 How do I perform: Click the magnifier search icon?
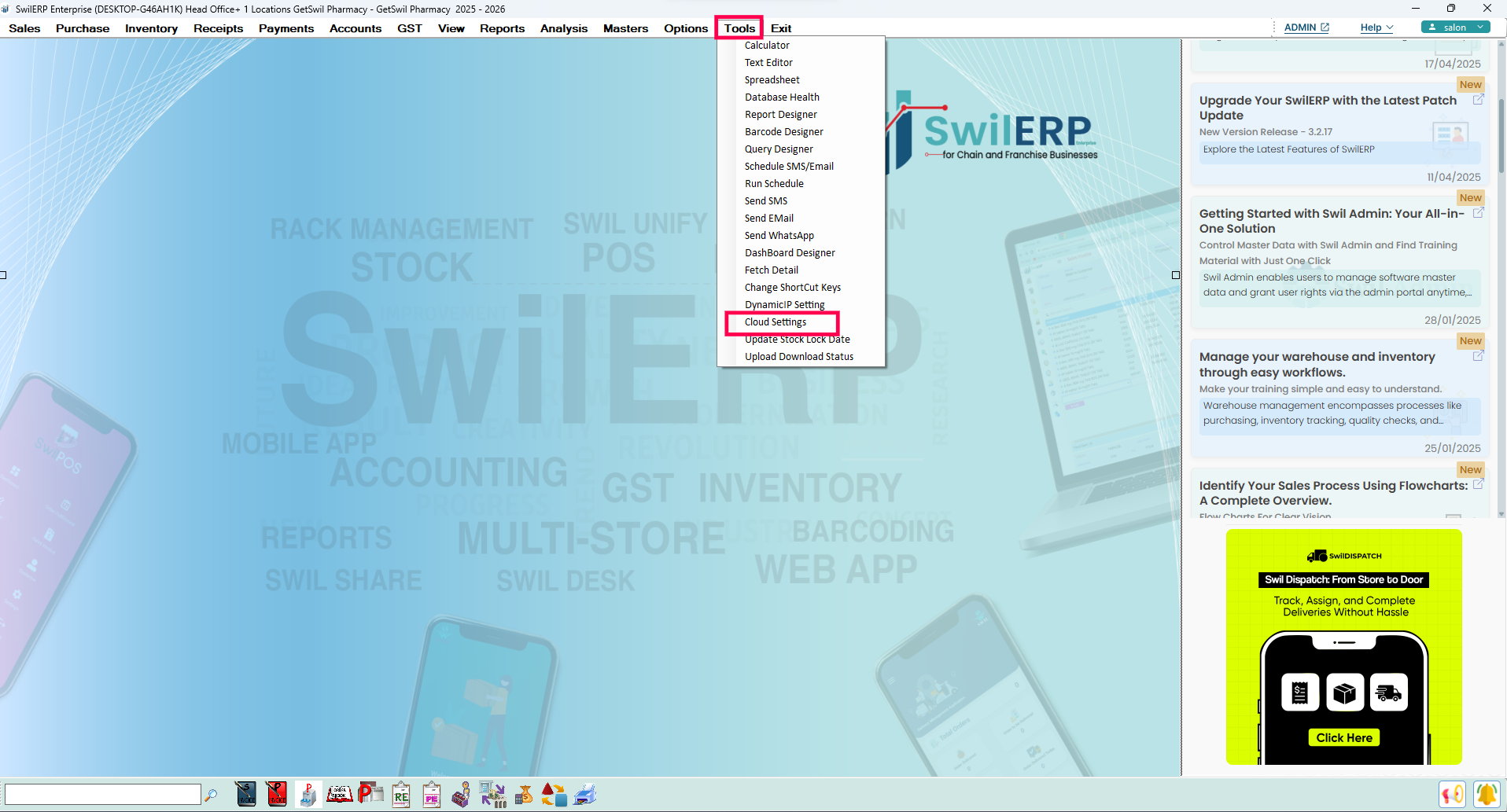click(x=211, y=795)
